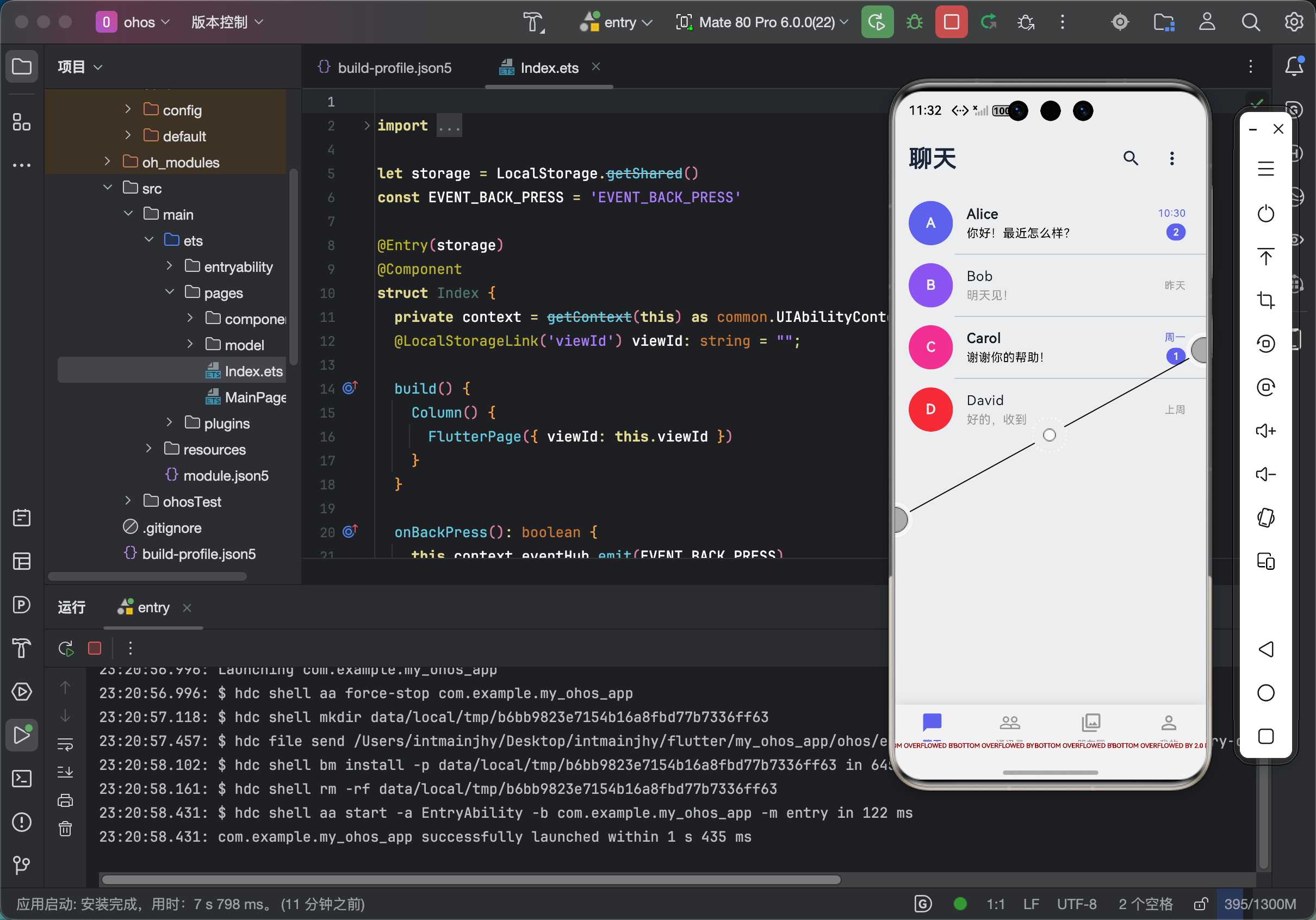The image size is (1316, 920).
Task: Expand the oh_modules folder
Action: point(107,162)
